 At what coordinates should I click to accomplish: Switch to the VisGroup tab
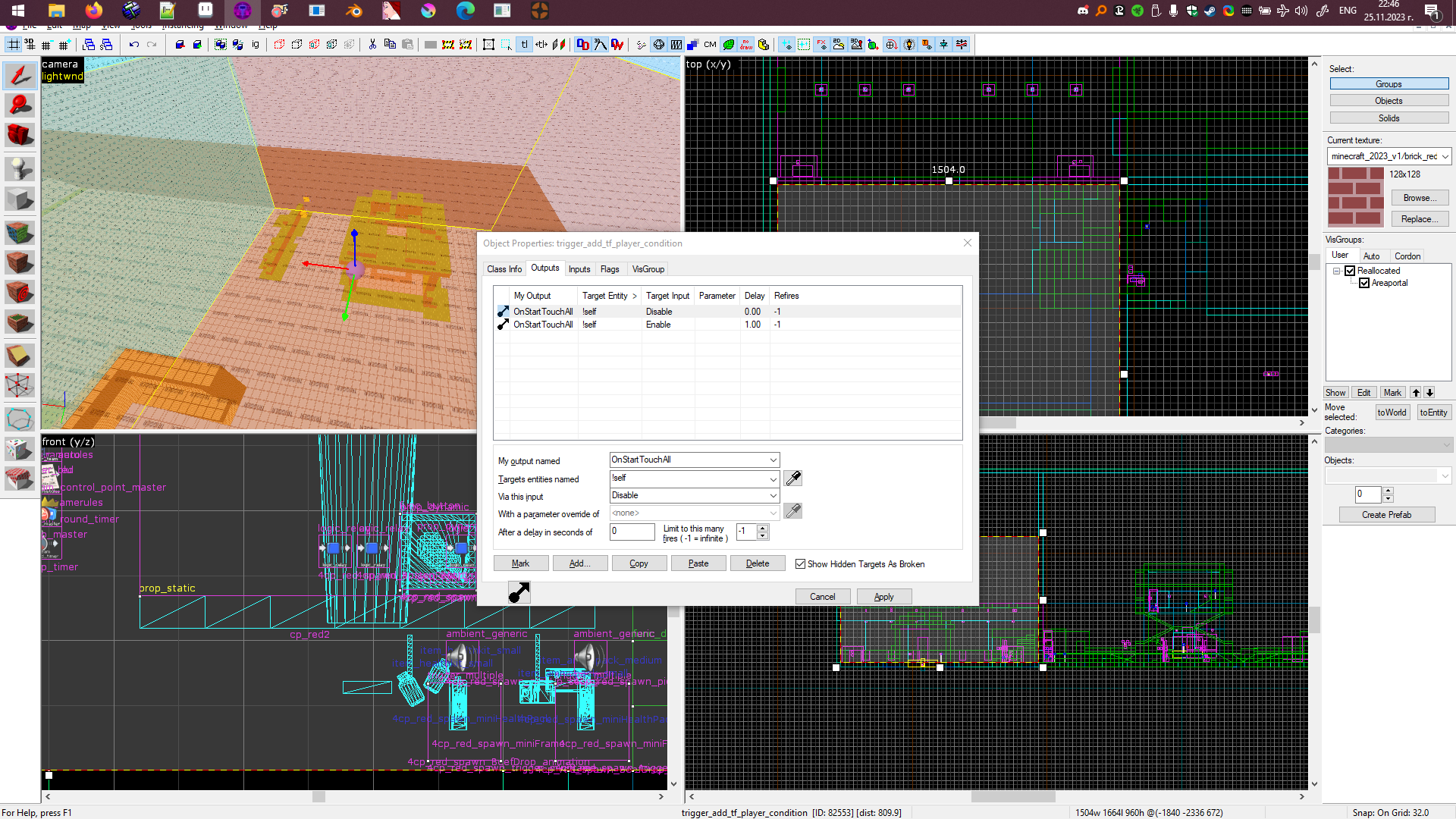coord(648,269)
